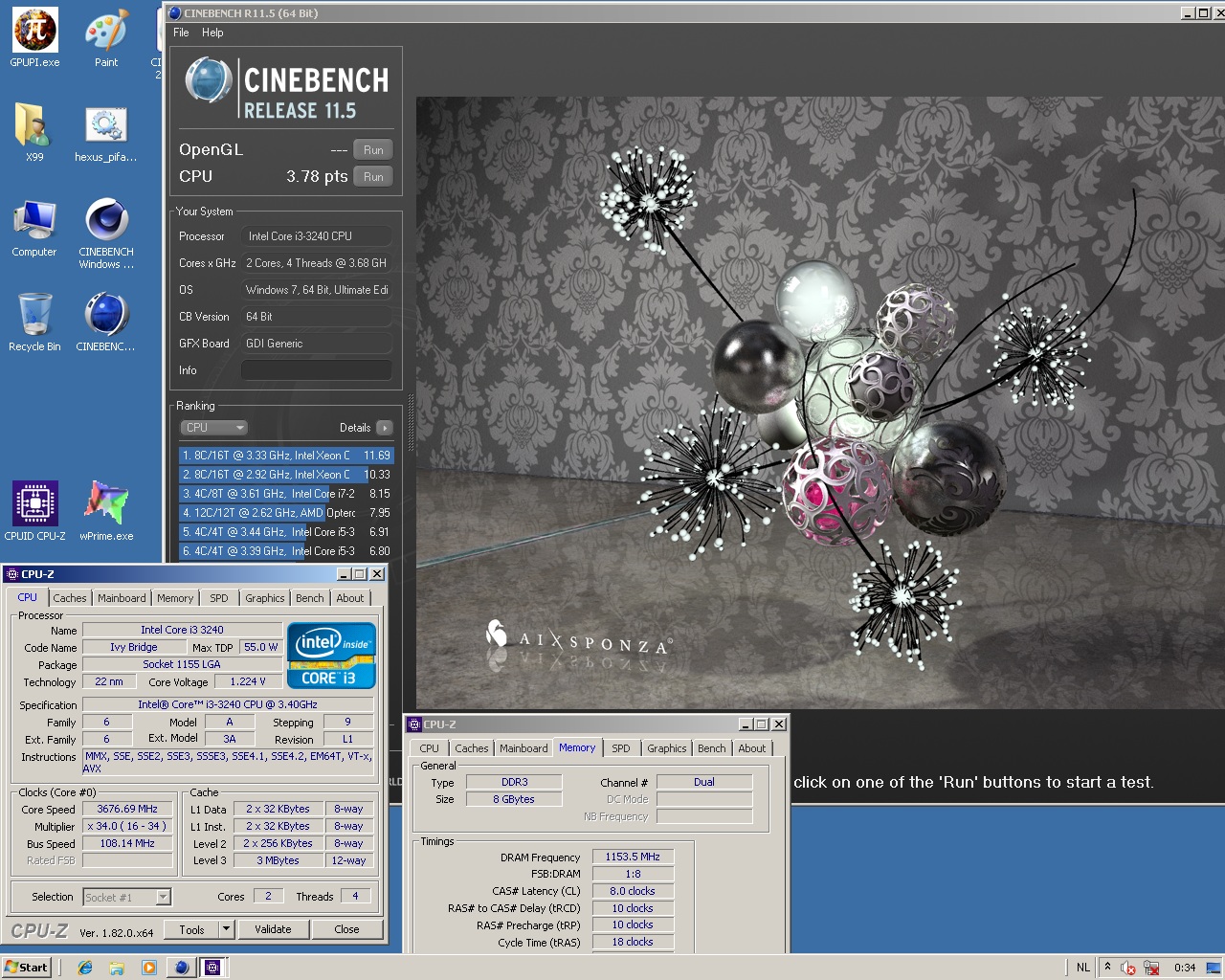Open the Computer desktop icon
The width and height of the screenshot is (1225, 980).
(x=34, y=228)
